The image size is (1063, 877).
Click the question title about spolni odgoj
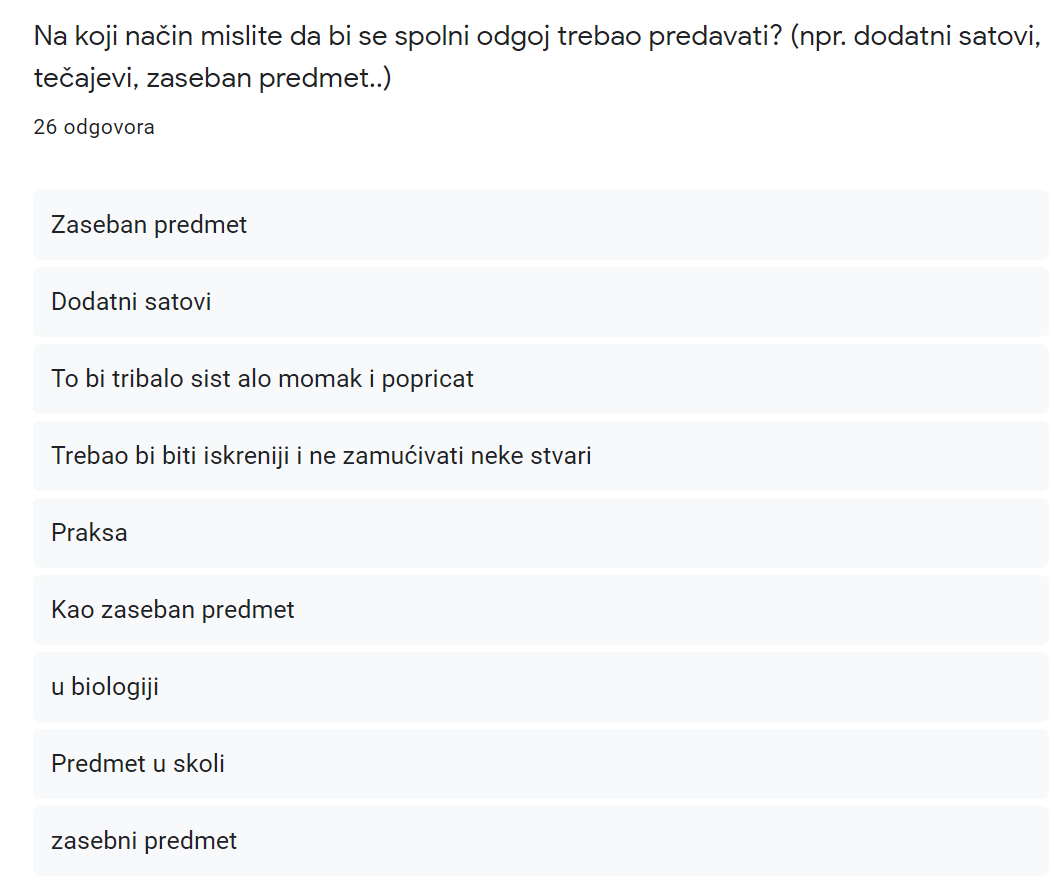tap(537, 56)
